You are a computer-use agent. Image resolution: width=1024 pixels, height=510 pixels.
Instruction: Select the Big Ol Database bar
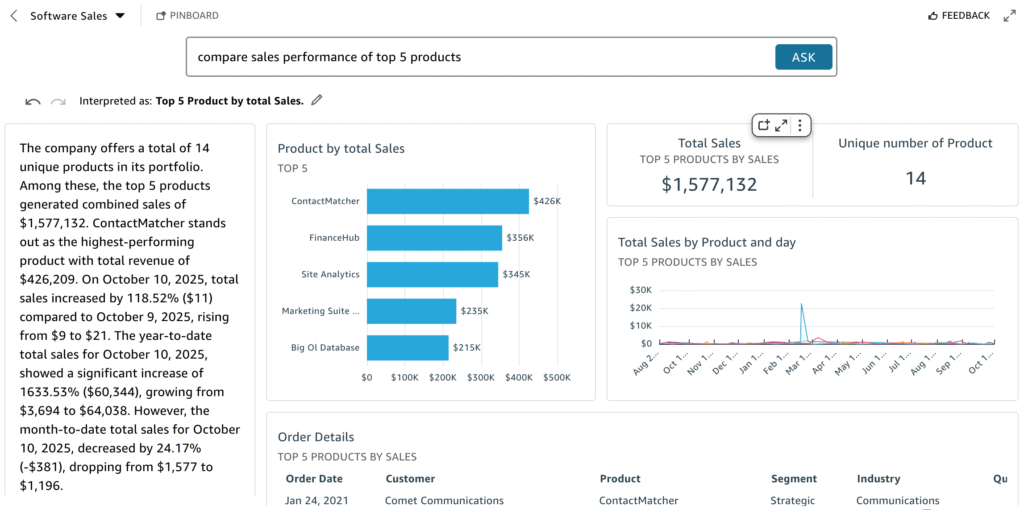(x=407, y=348)
